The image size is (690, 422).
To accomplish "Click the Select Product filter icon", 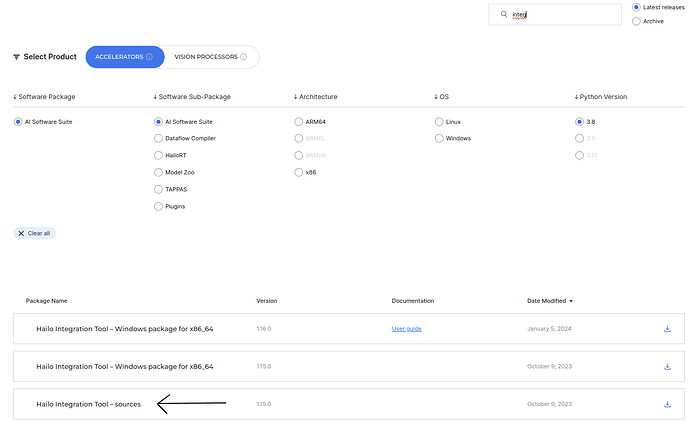I will (15, 57).
